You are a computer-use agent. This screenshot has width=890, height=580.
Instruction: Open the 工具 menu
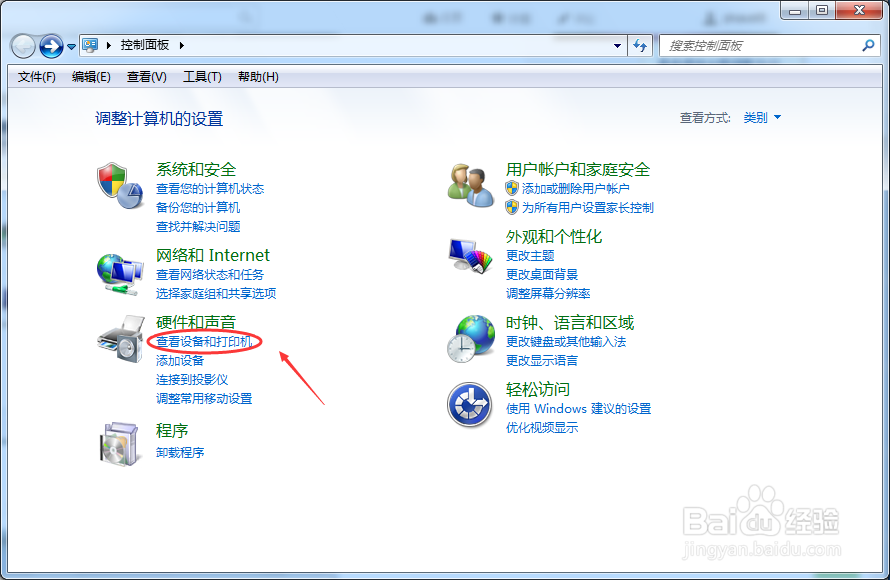coord(201,76)
